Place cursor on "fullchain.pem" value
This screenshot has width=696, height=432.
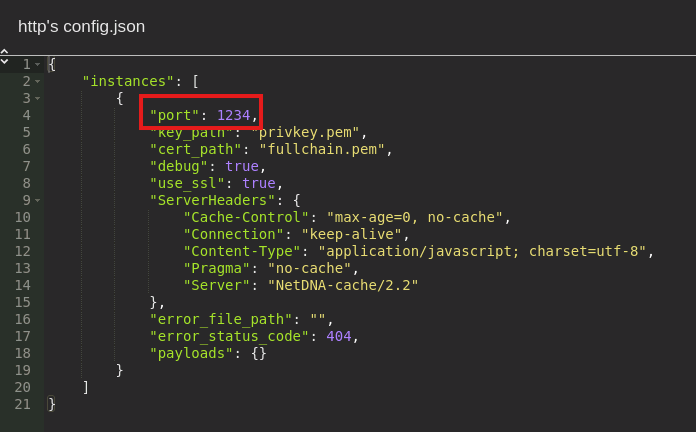point(323,149)
